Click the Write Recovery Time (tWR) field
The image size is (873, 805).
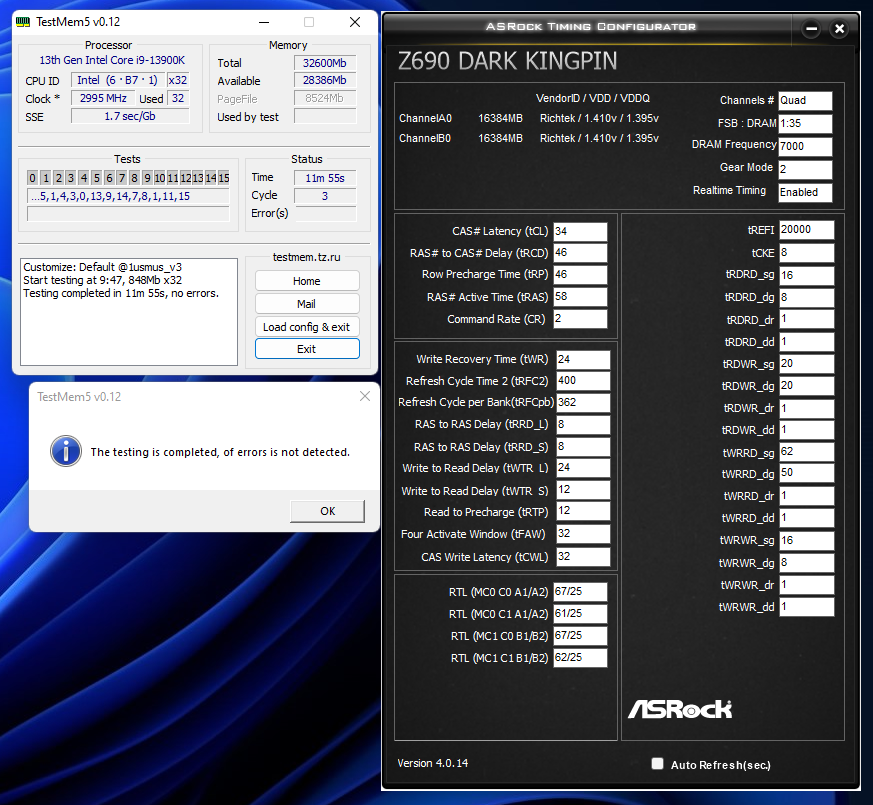pos(583,360)
